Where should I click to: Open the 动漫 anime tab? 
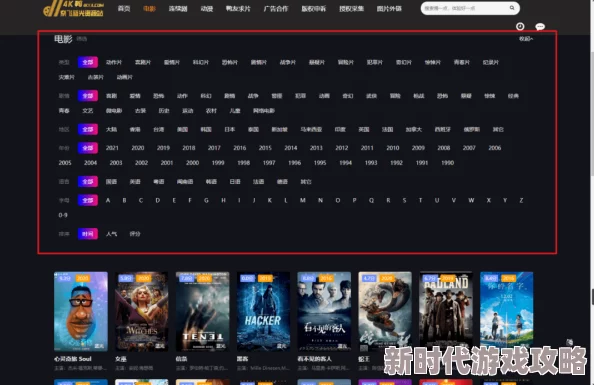(x=206, y=8)
